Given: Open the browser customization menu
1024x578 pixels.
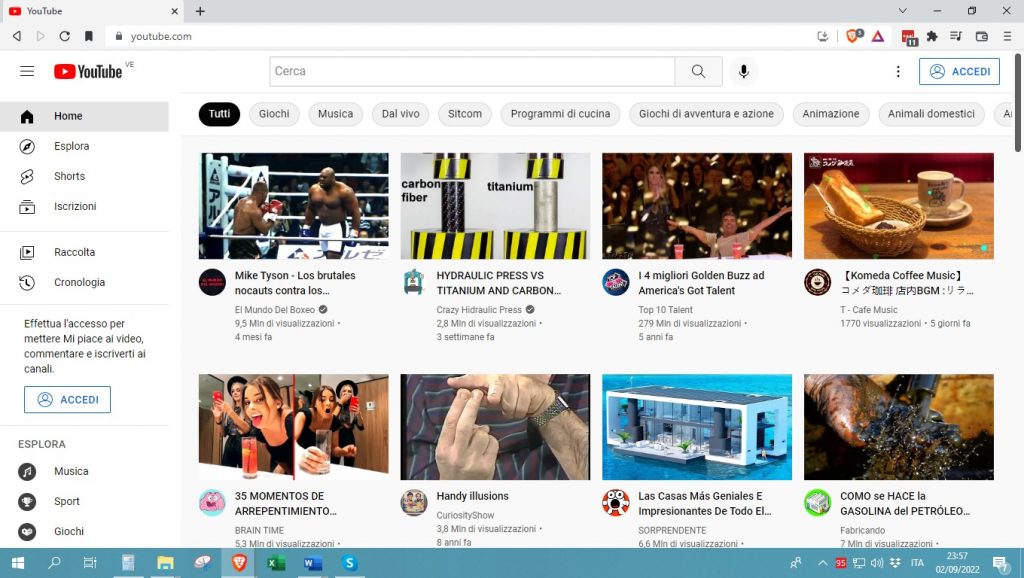Looking at the screenshot, I should [1008, 36].
